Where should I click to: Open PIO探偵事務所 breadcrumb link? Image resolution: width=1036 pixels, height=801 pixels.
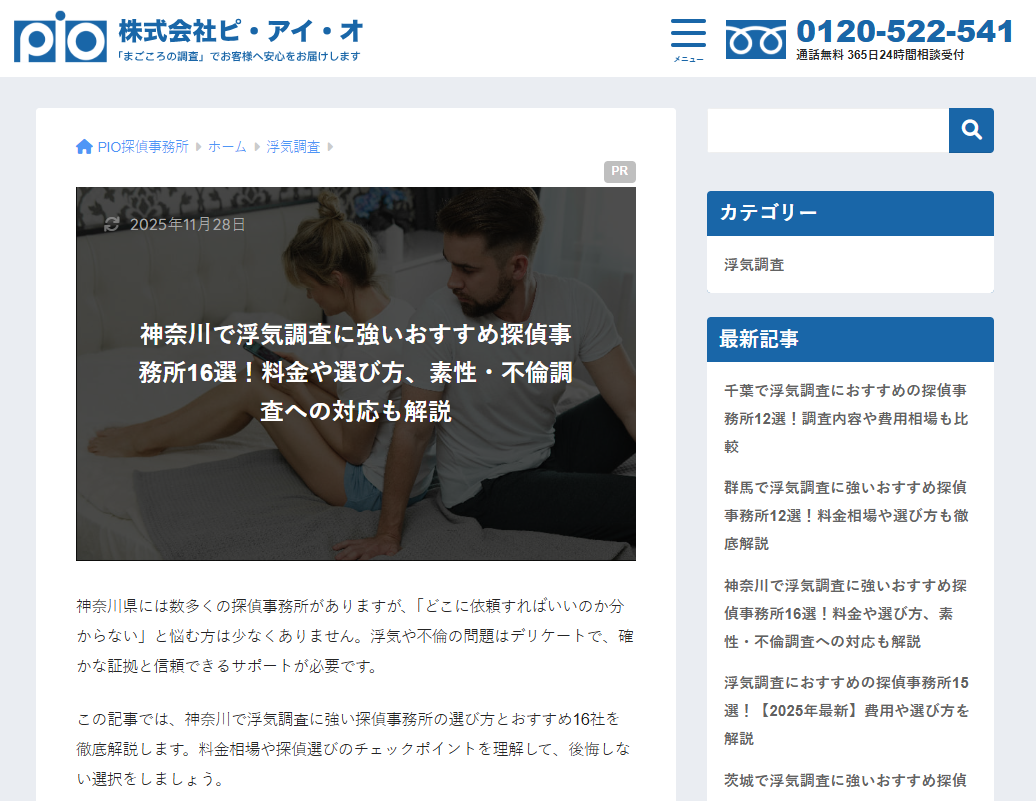pos(143,147)
